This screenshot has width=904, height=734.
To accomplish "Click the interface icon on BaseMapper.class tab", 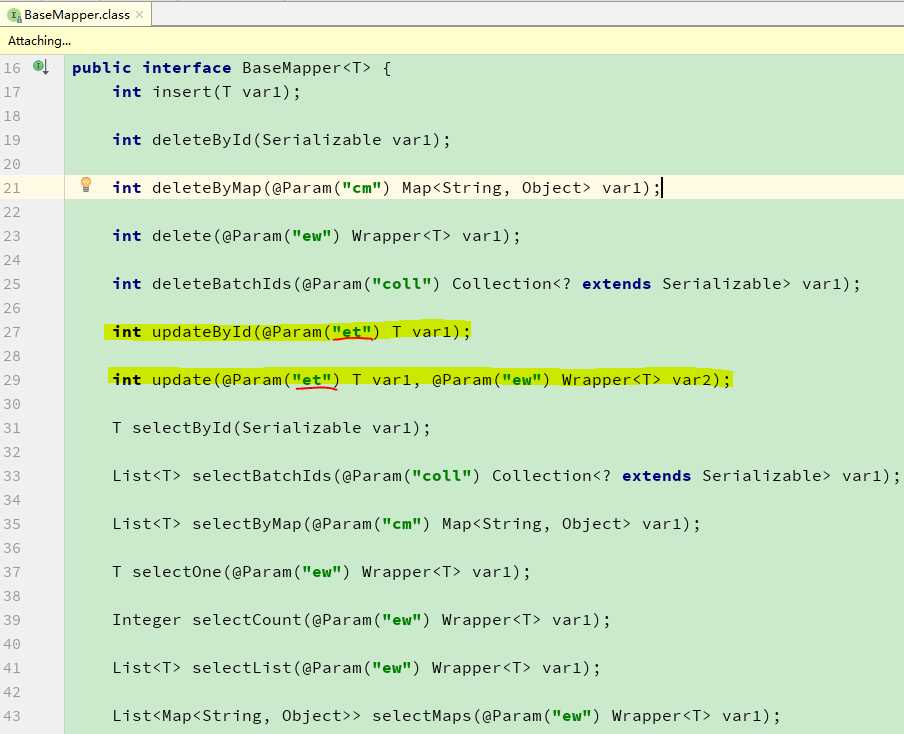I will [x=14, y=15].
